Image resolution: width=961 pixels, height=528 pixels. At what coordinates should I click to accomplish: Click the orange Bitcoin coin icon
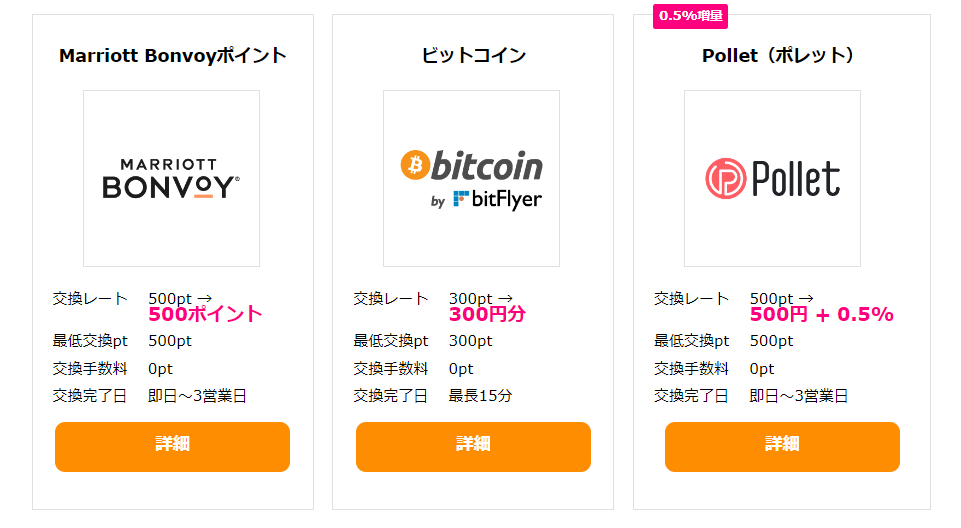(416, 165)
